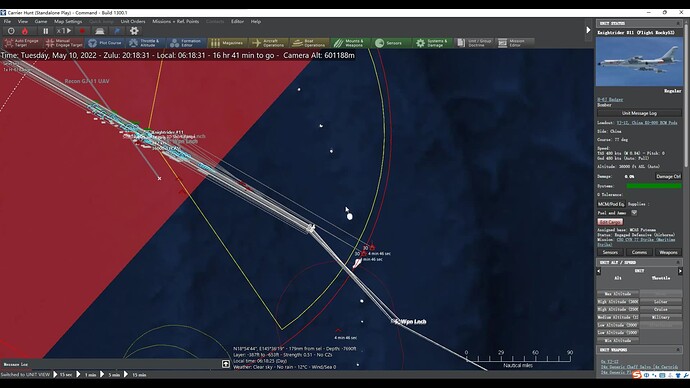This screenshot has width=690, height=388.
Task: Click the Damage Ctrl button
Action: [668, 176]
